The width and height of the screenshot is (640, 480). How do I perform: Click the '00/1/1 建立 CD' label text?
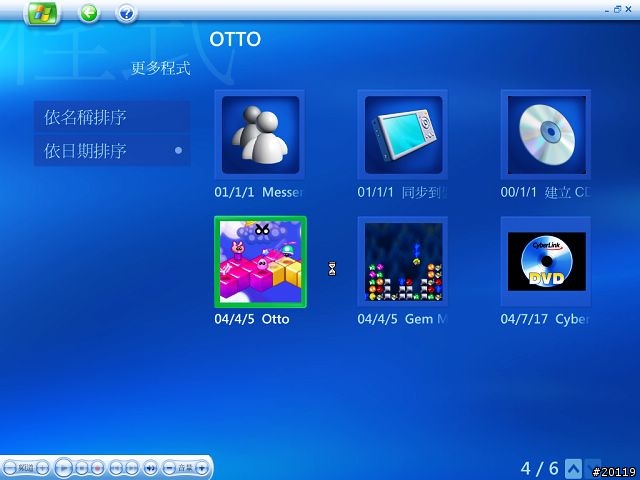click(x=545, y=192)
